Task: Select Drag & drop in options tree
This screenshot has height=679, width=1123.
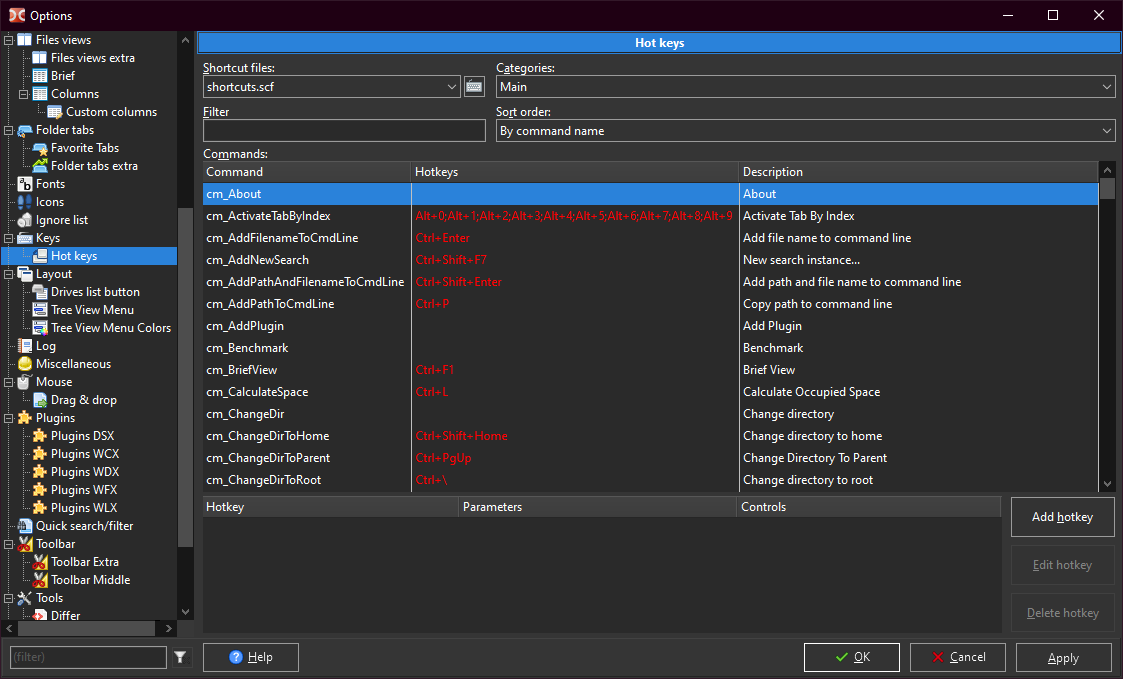Action: 83,400
